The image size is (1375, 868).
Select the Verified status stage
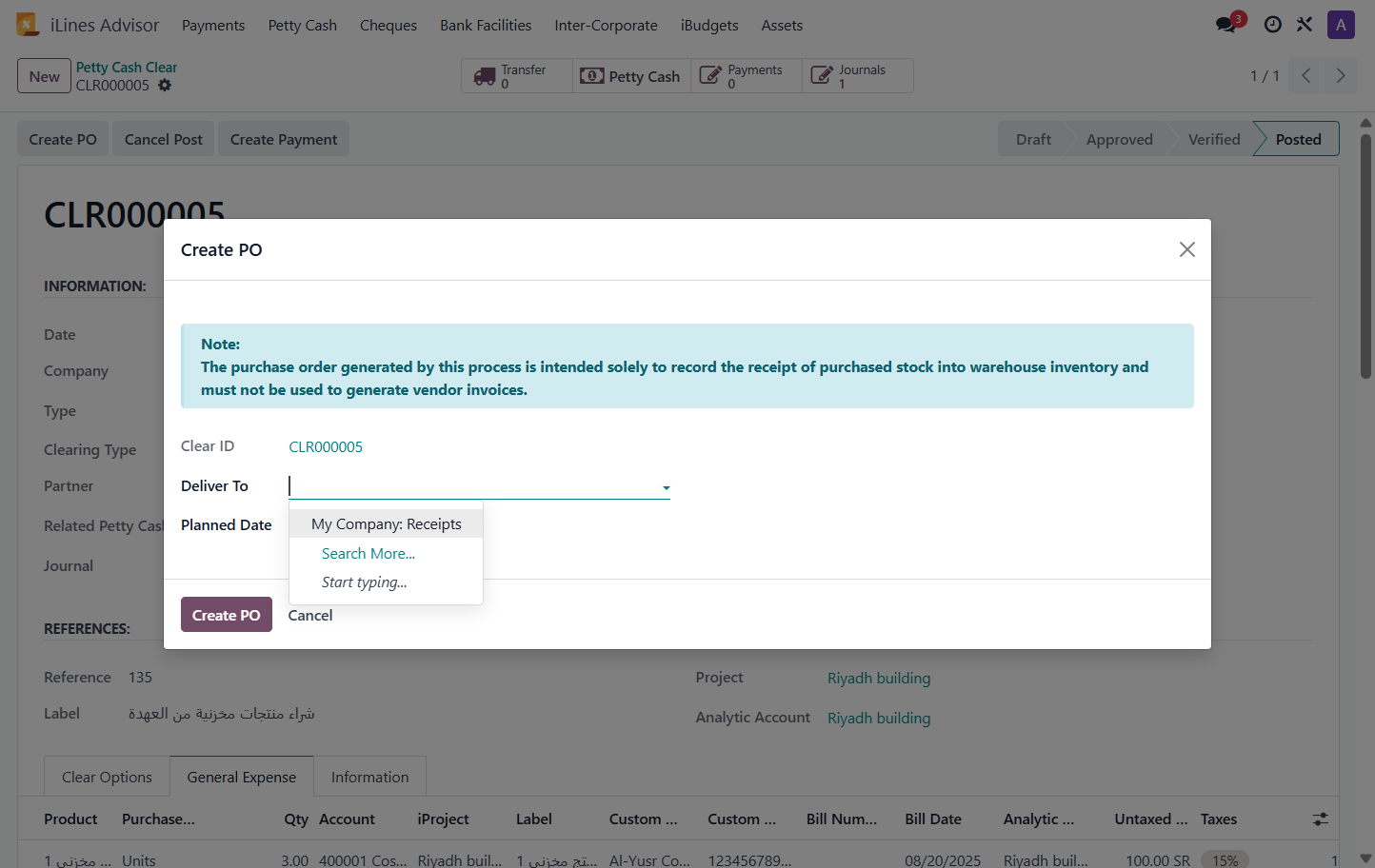pos(1214,139)
